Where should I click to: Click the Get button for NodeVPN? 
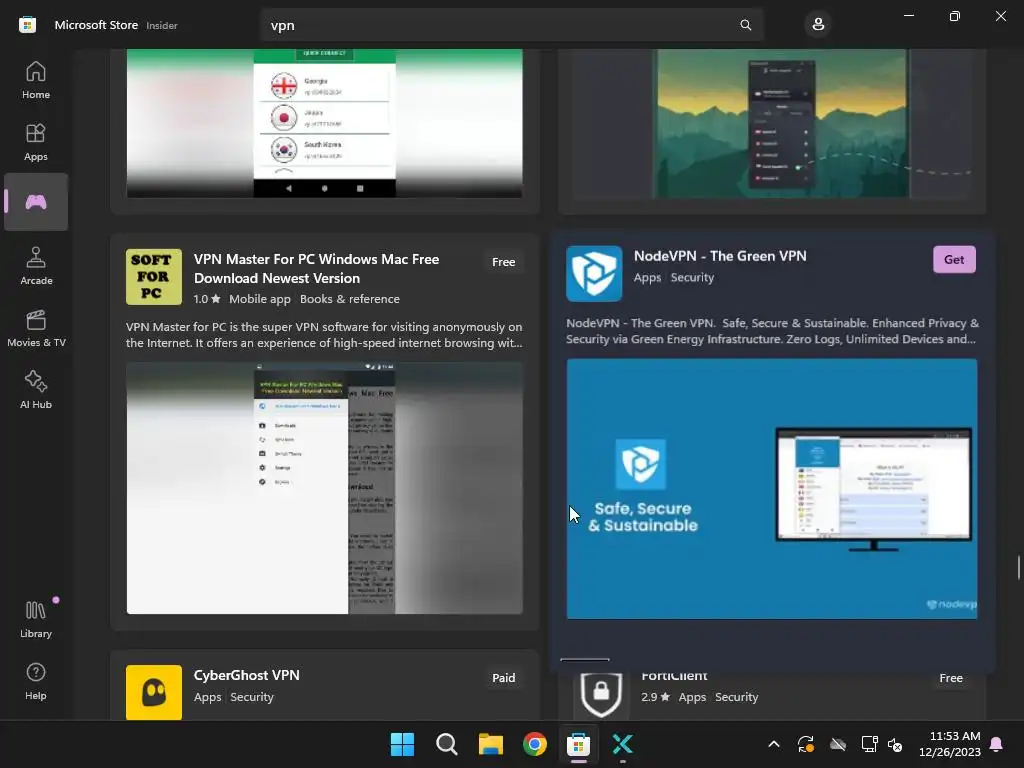coord(953,259)
